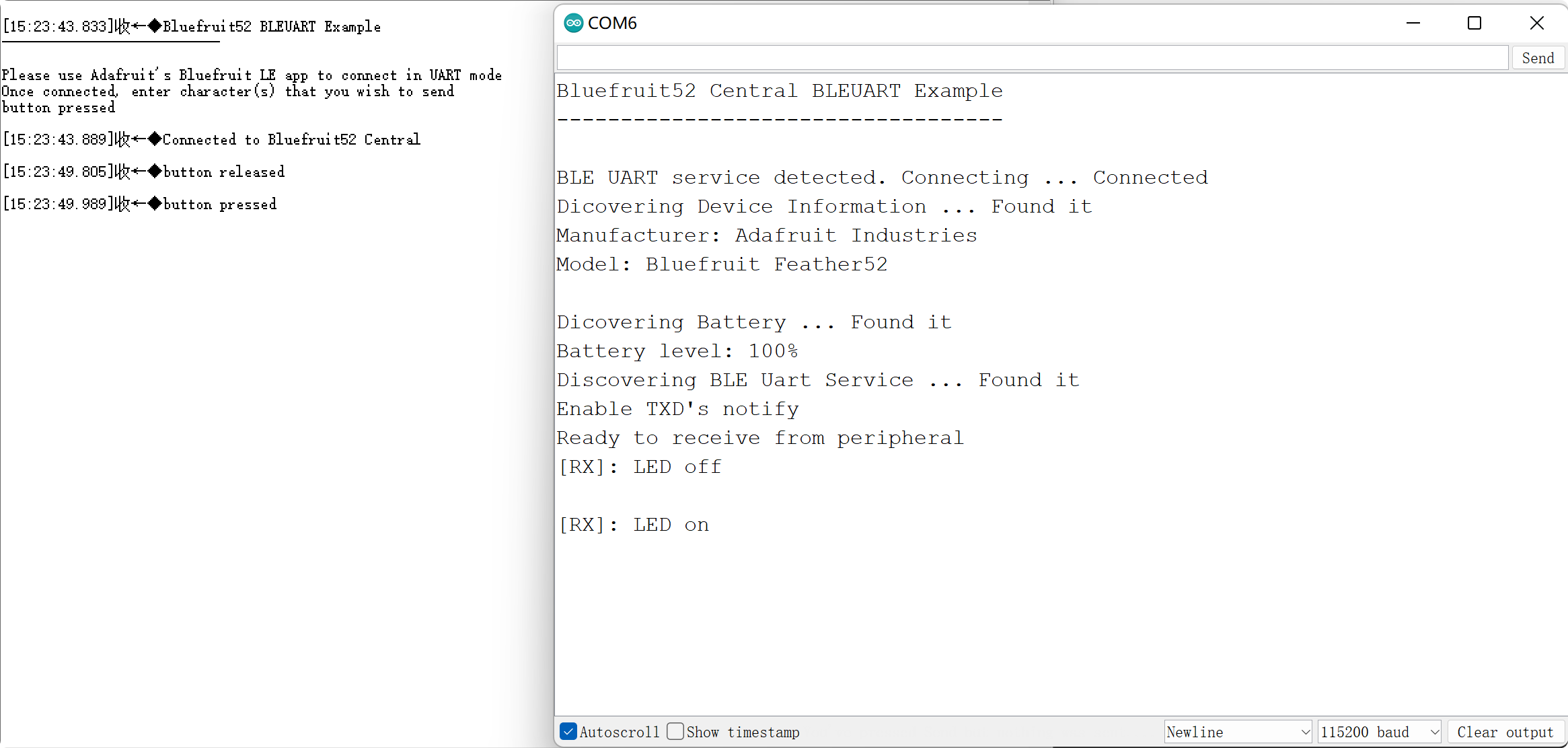
Task: Maximize the COM6 serial monitor window
Action: (1474, 24)
